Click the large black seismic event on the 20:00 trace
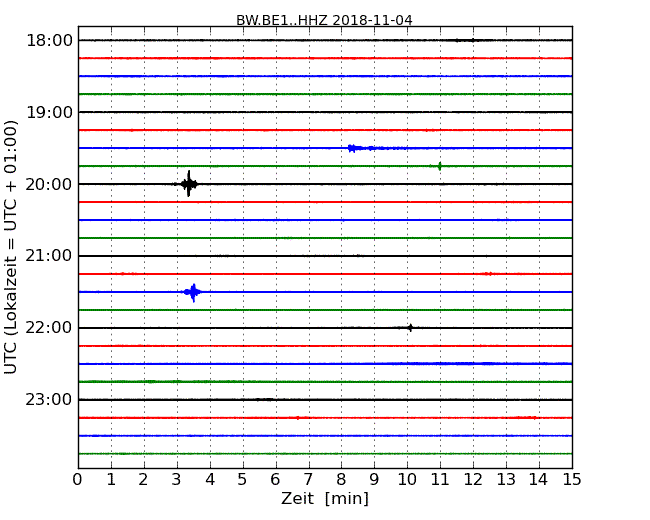 pos(188,184)
